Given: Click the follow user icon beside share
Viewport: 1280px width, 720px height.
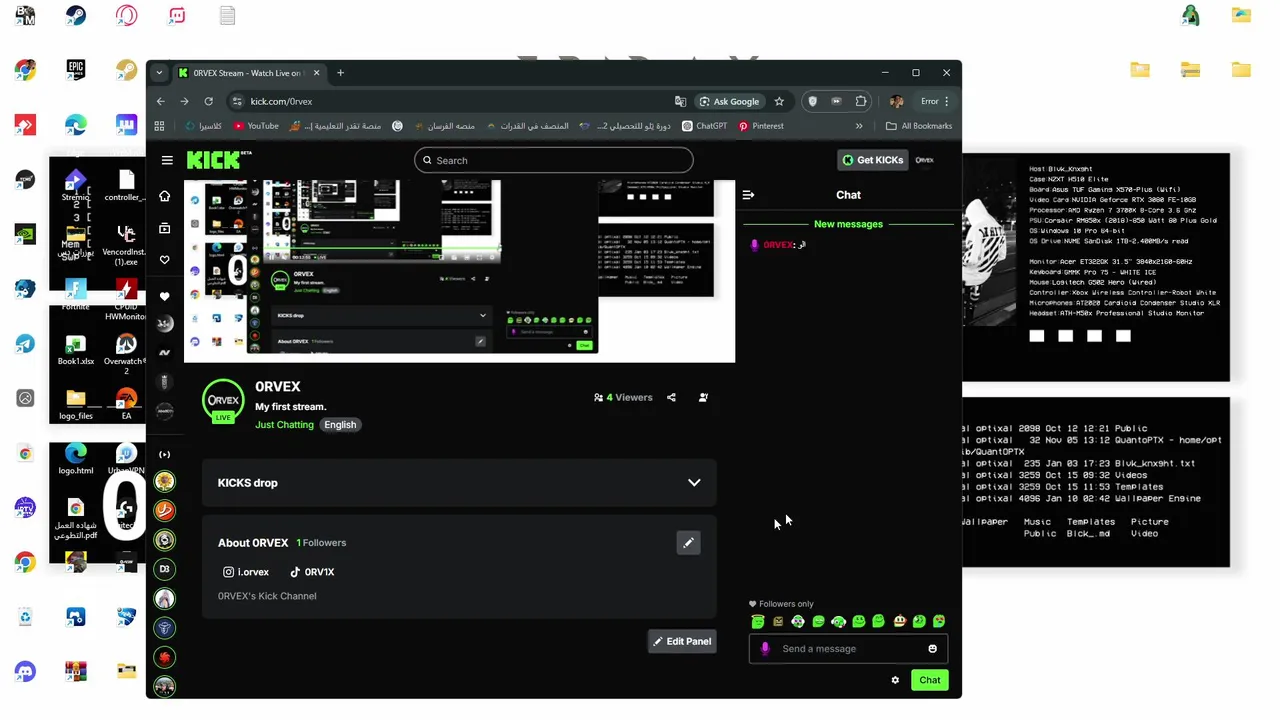Looking at the screenshot, I should click(703, 397).
